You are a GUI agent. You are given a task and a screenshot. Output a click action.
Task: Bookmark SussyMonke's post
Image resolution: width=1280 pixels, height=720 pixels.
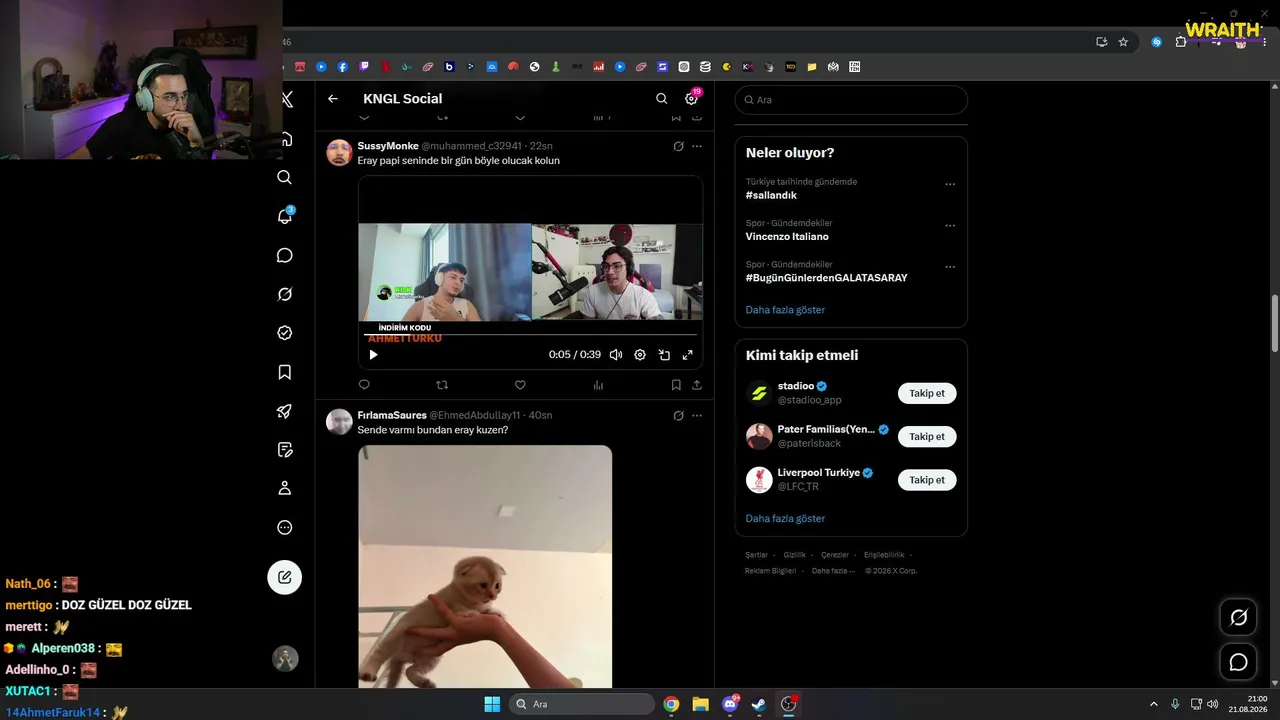click(x=676, y=385)
